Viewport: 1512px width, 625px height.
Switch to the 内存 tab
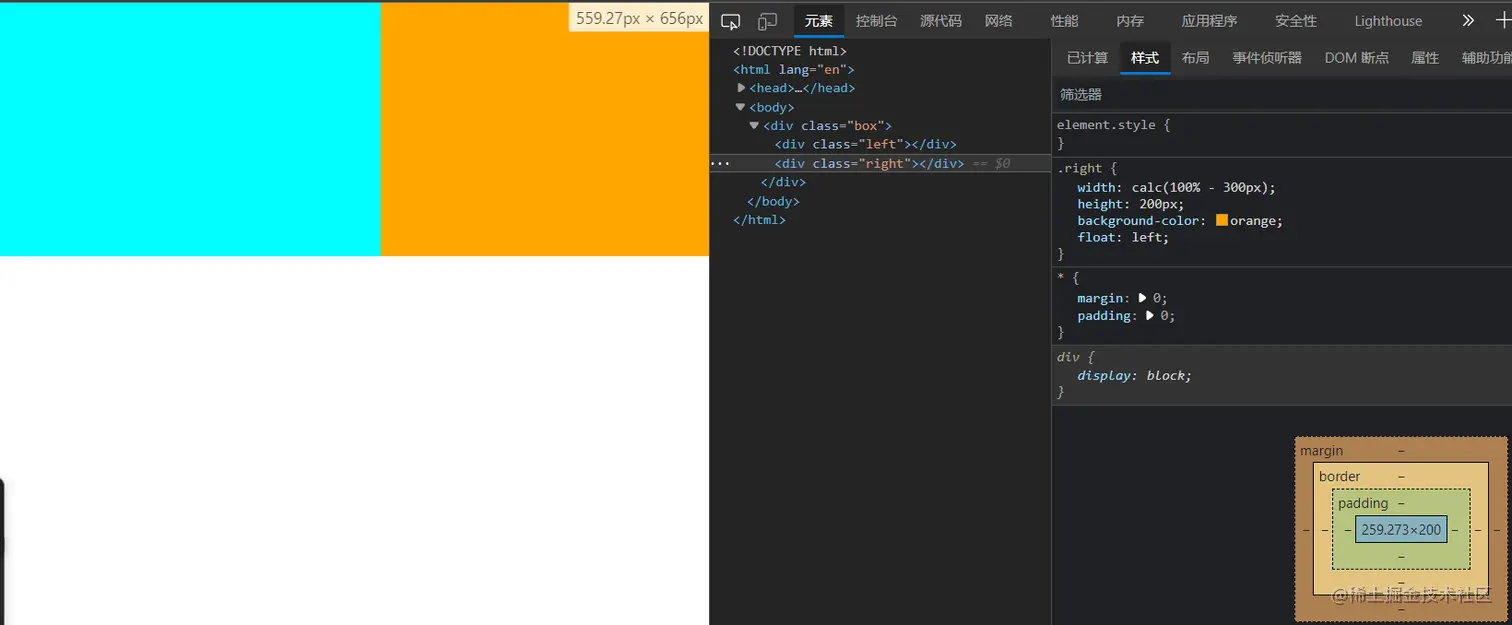point(1130,21)
